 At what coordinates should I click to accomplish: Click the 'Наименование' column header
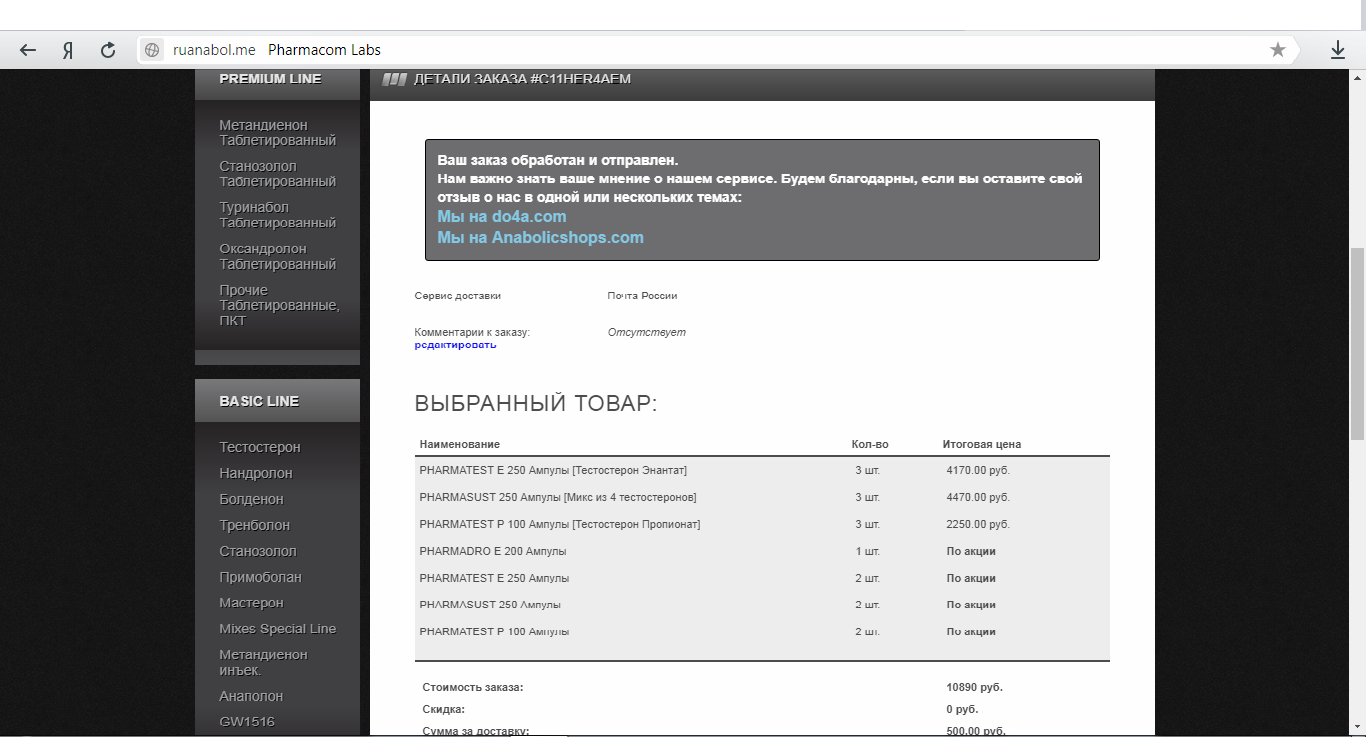459,444
